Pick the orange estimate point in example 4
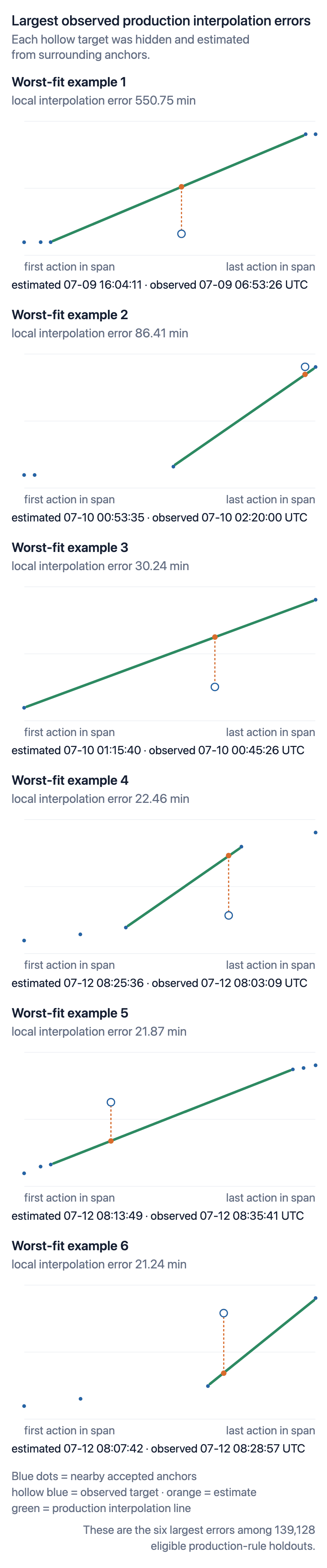Screen dimensions: 327x1568 228,856
